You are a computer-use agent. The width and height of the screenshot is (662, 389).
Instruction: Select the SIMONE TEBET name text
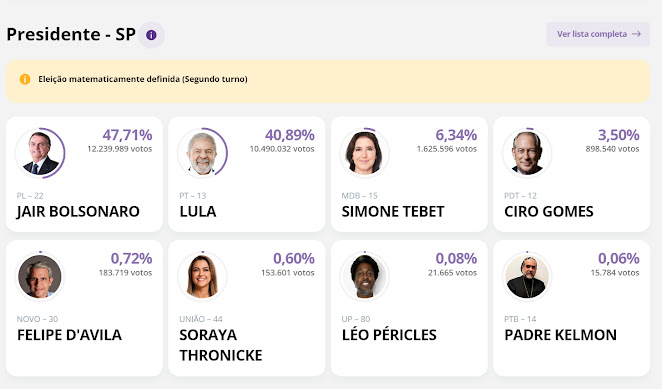(x=393, y=211)
